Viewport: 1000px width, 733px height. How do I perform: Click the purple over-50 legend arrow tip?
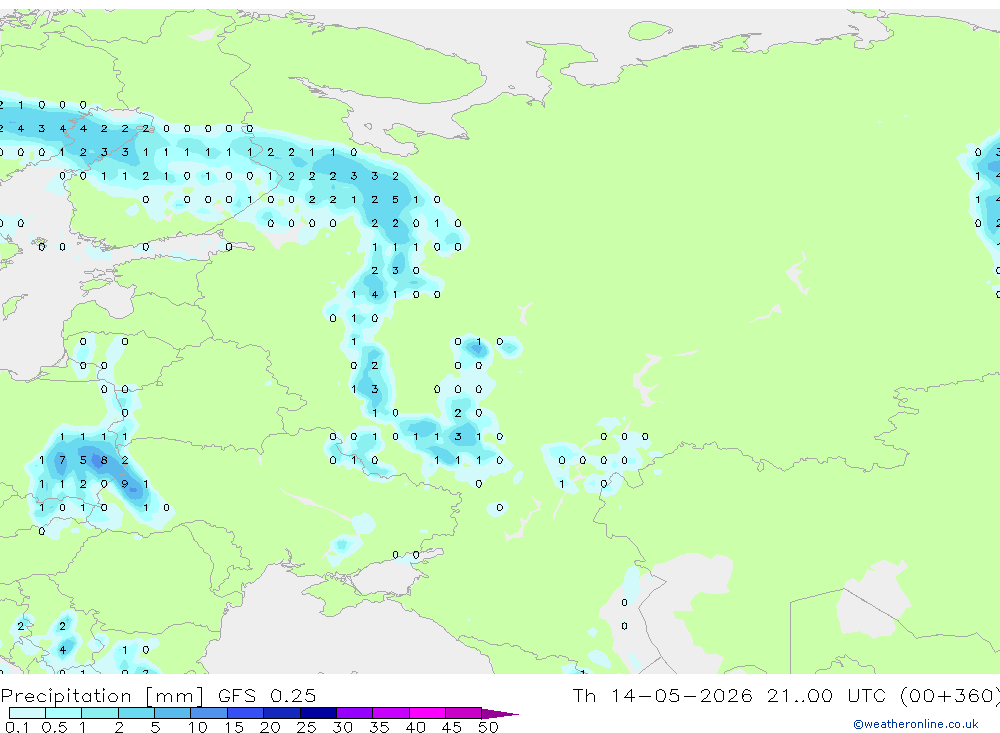tap(501, 714)
